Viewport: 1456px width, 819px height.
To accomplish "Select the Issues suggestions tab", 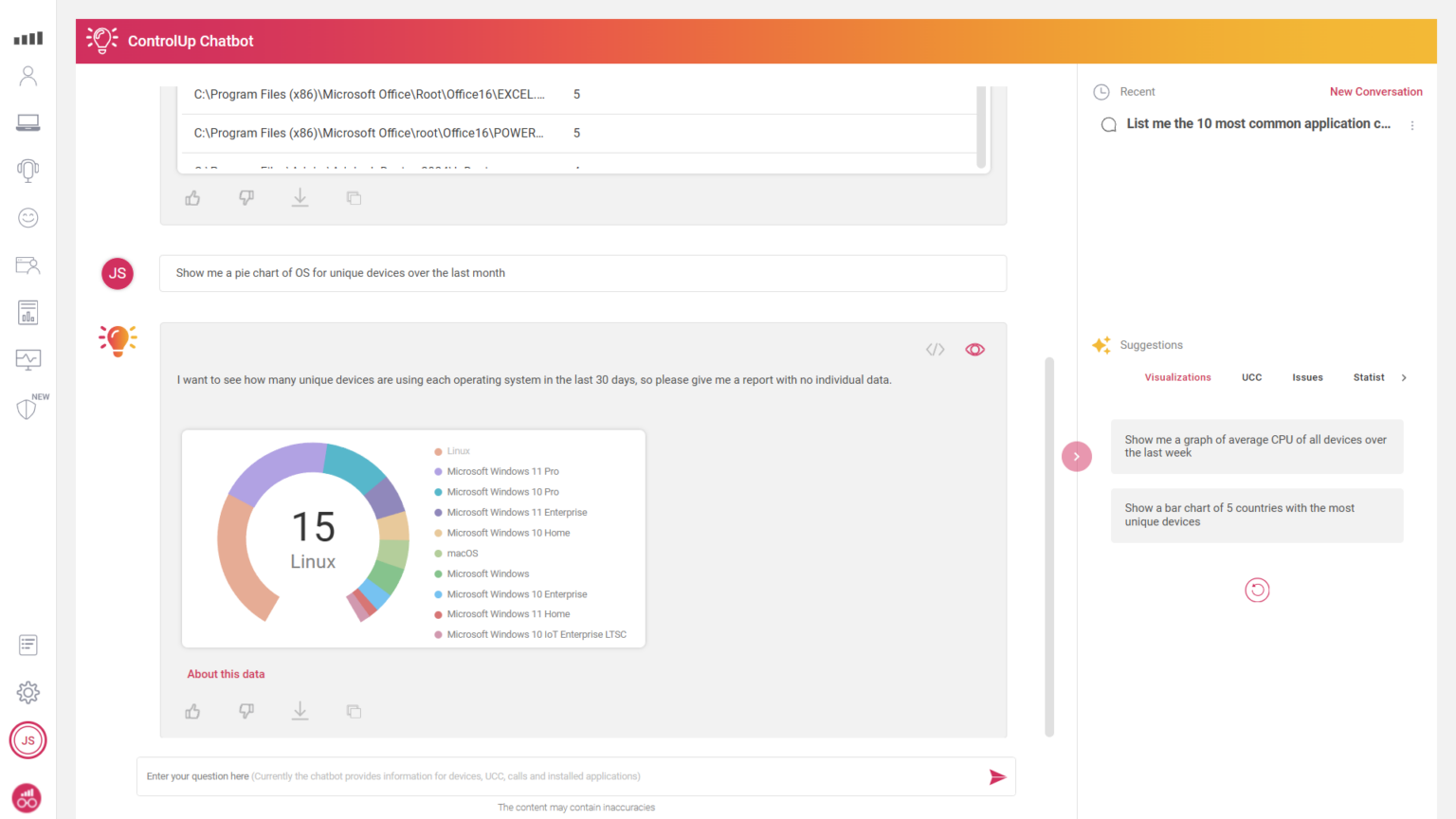I will pos(1307,376).
